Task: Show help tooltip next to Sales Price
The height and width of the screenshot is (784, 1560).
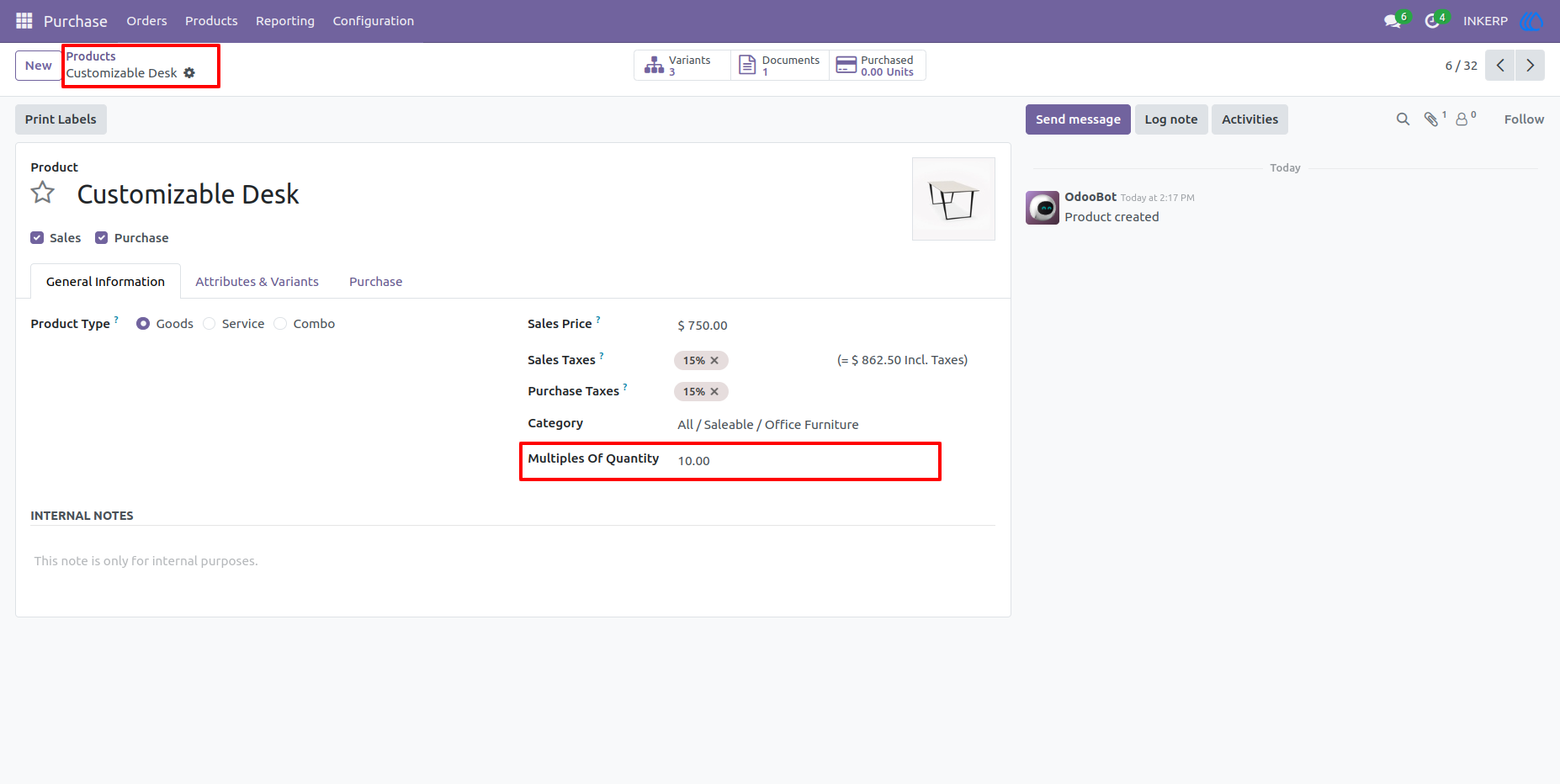Action: [x=598, y=320]
